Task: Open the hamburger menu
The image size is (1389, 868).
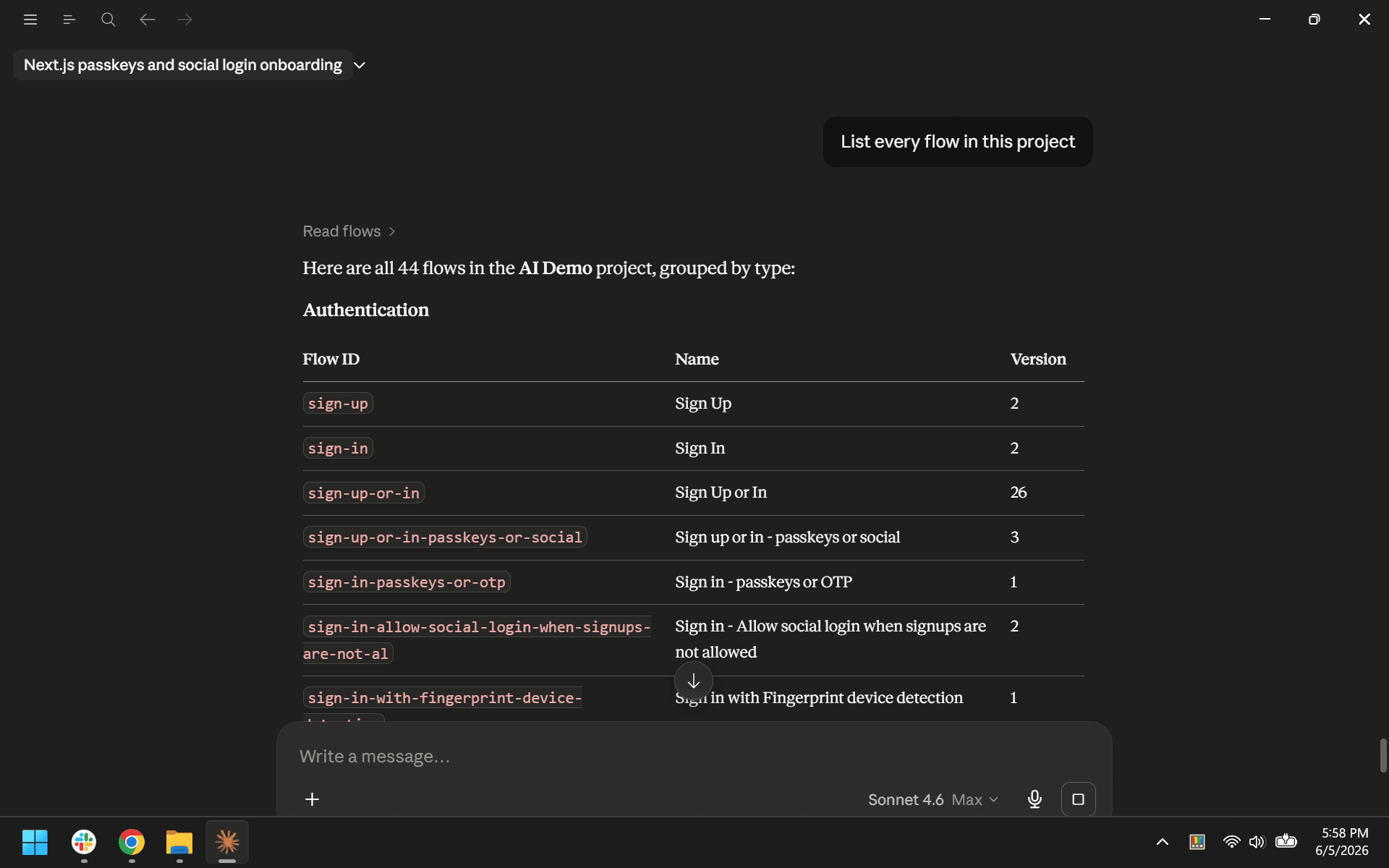Action: pyautogui.click(x=30, y=20)
